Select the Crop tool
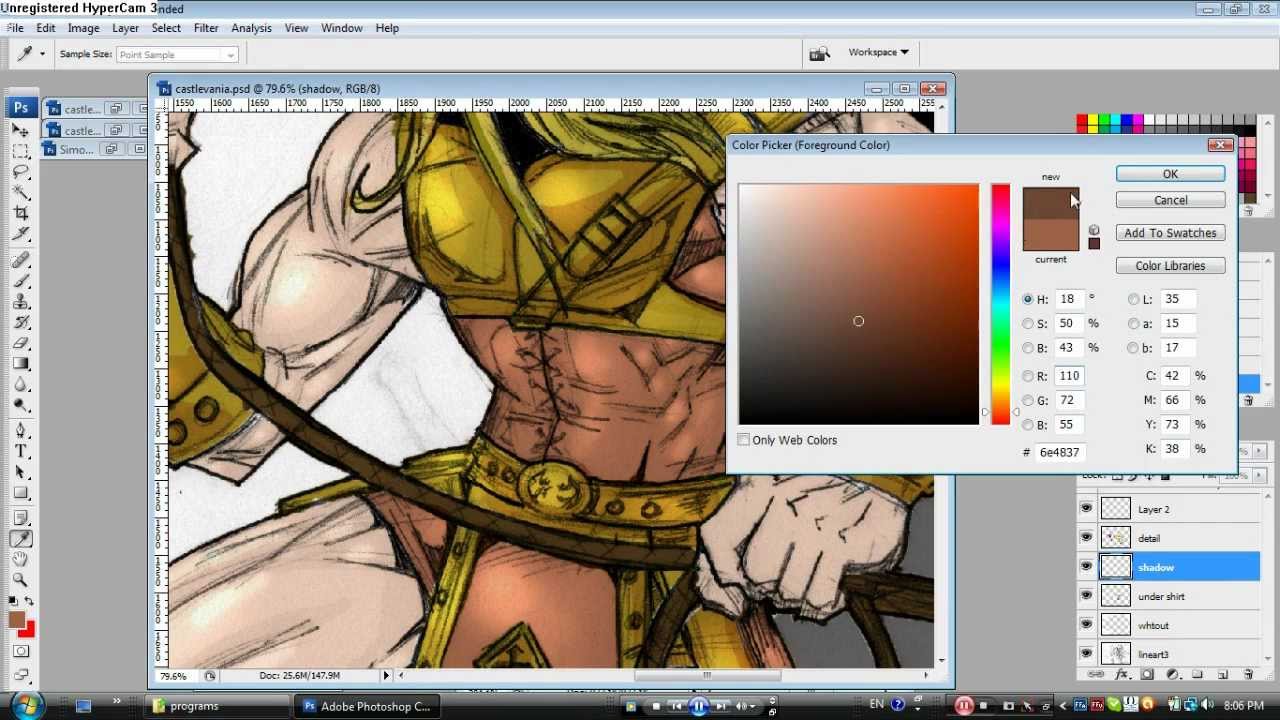This screenshot has width=1280, height=720. tap(21, 213)
